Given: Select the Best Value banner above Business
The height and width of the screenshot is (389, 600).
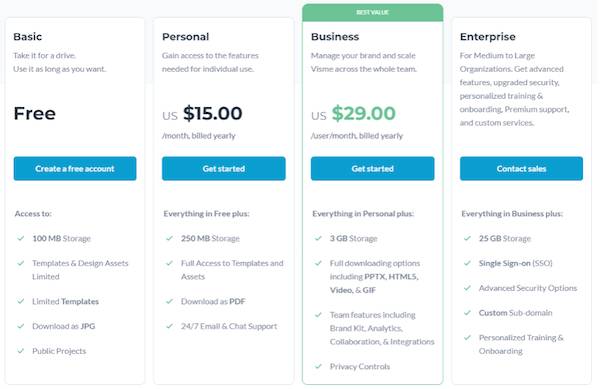Looking at the screenshot, I should coord(372,12).
